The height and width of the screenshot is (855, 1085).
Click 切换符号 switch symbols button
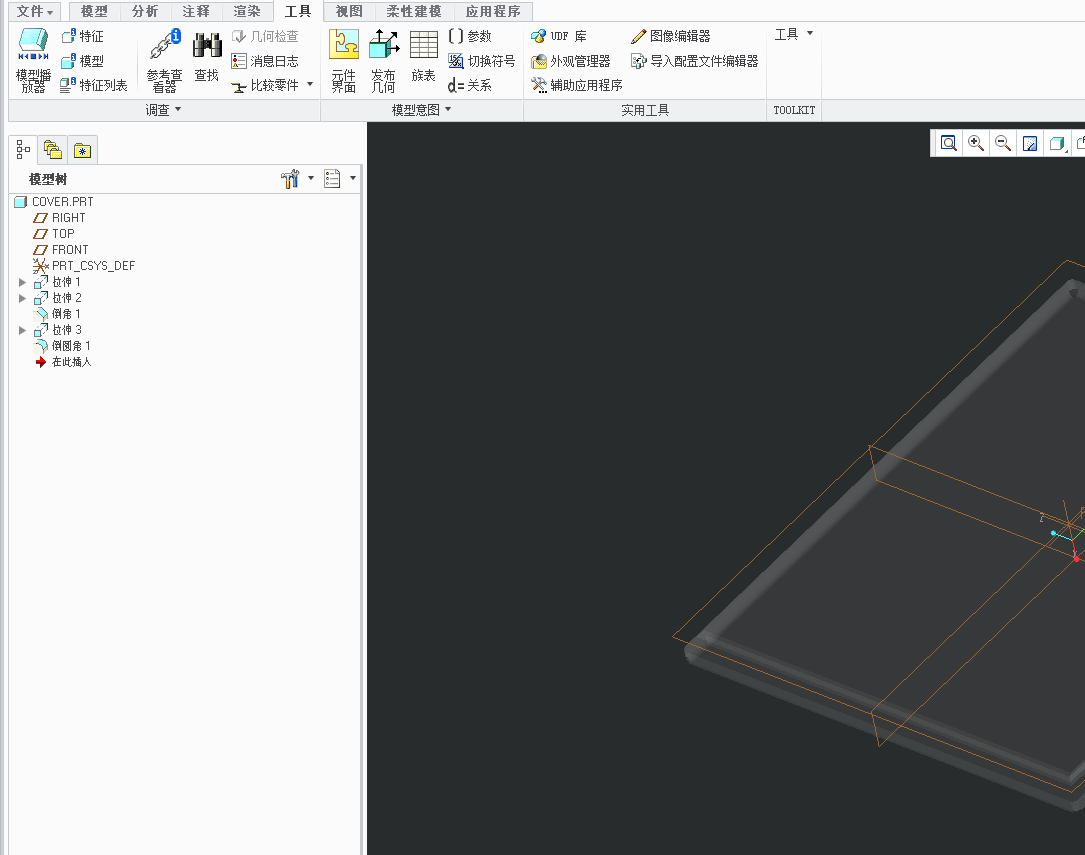(482, 61)
